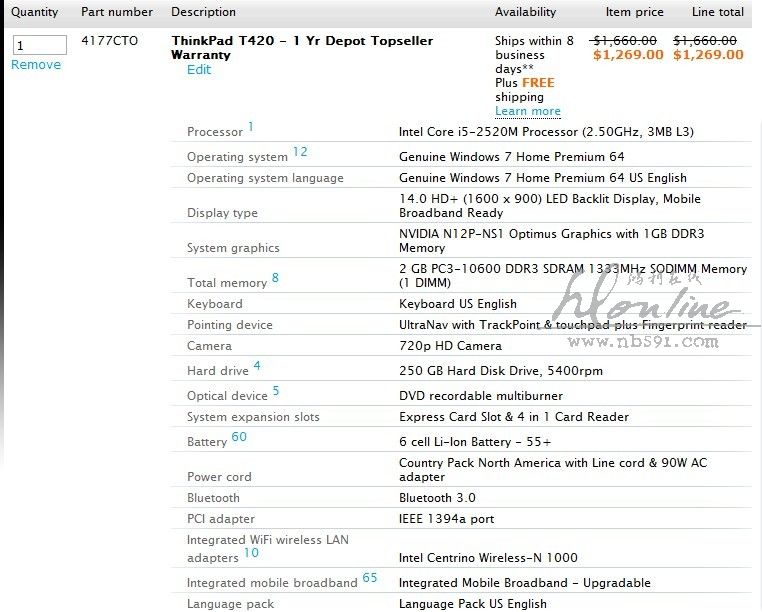This screenshot has height=612, width=762.
Task: Open footnote 65 beside mobile broadband
Action: 370,577
